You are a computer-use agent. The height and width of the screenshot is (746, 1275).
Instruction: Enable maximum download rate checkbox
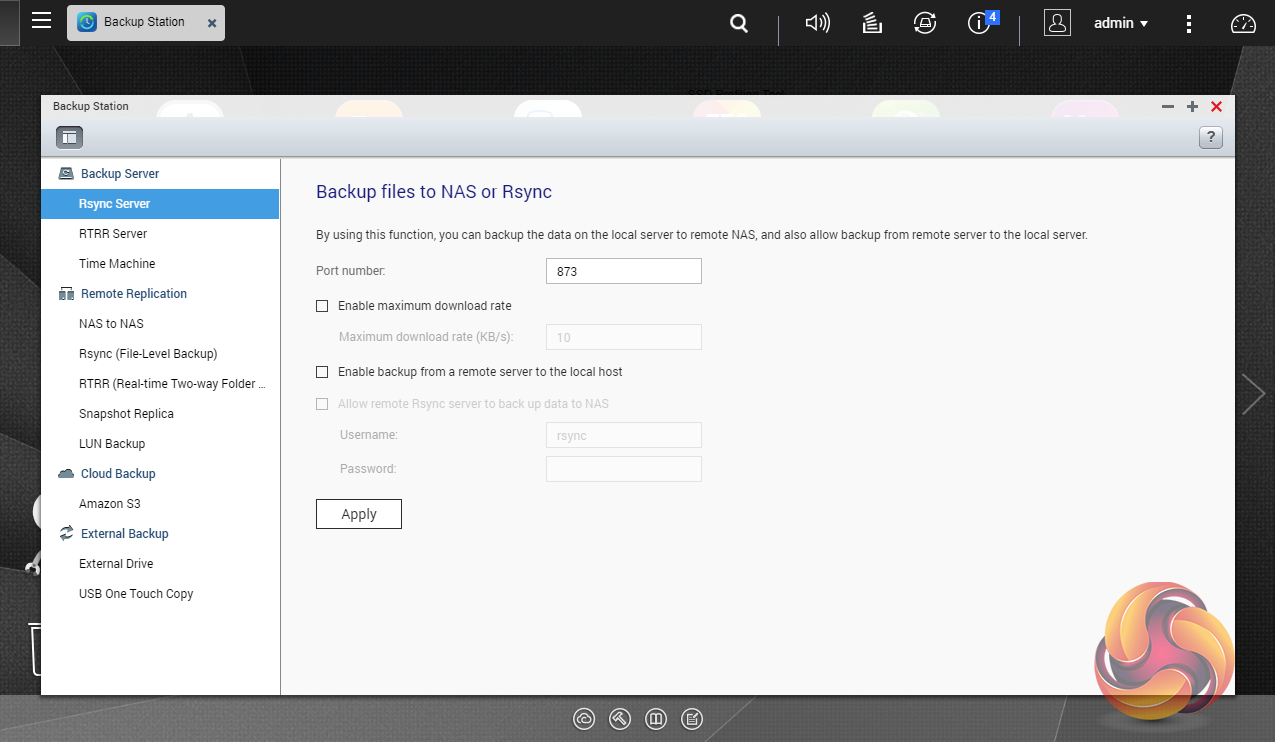pyautogui.click(x=322, y=306)
